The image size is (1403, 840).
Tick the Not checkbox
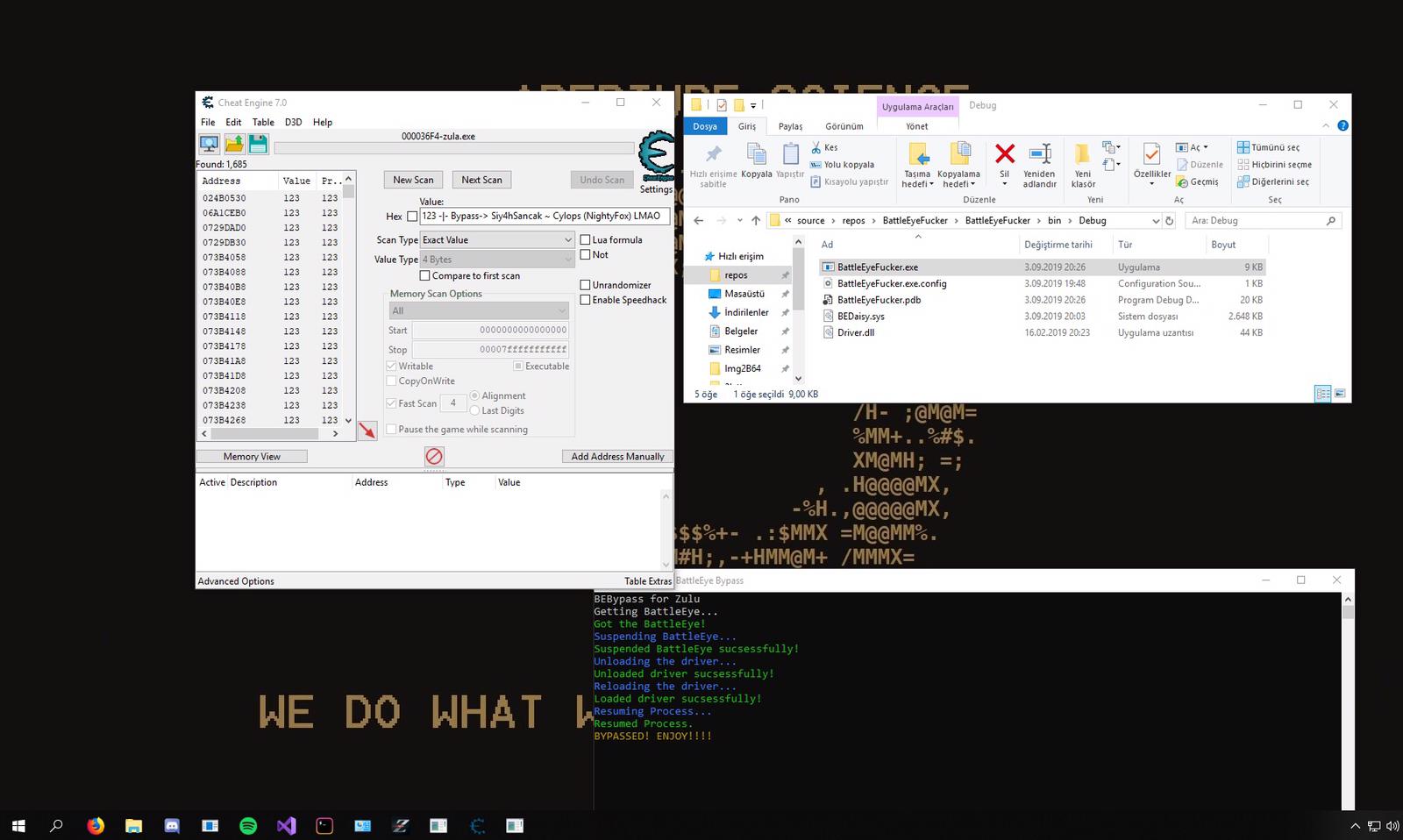click(585, 254)
